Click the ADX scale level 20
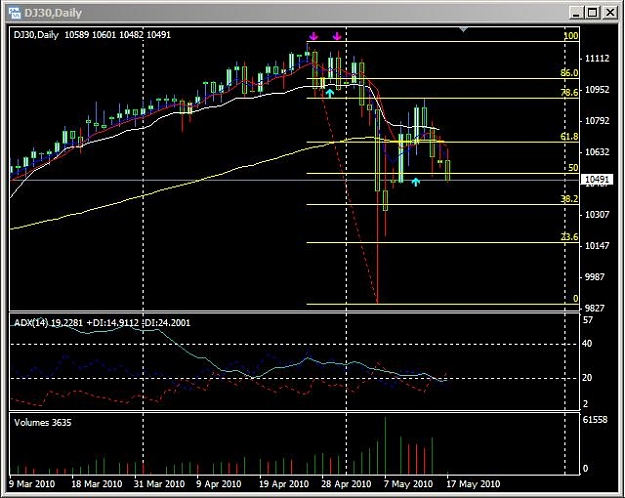The height and width of the screenshot is (498, 625). [587, 378]
